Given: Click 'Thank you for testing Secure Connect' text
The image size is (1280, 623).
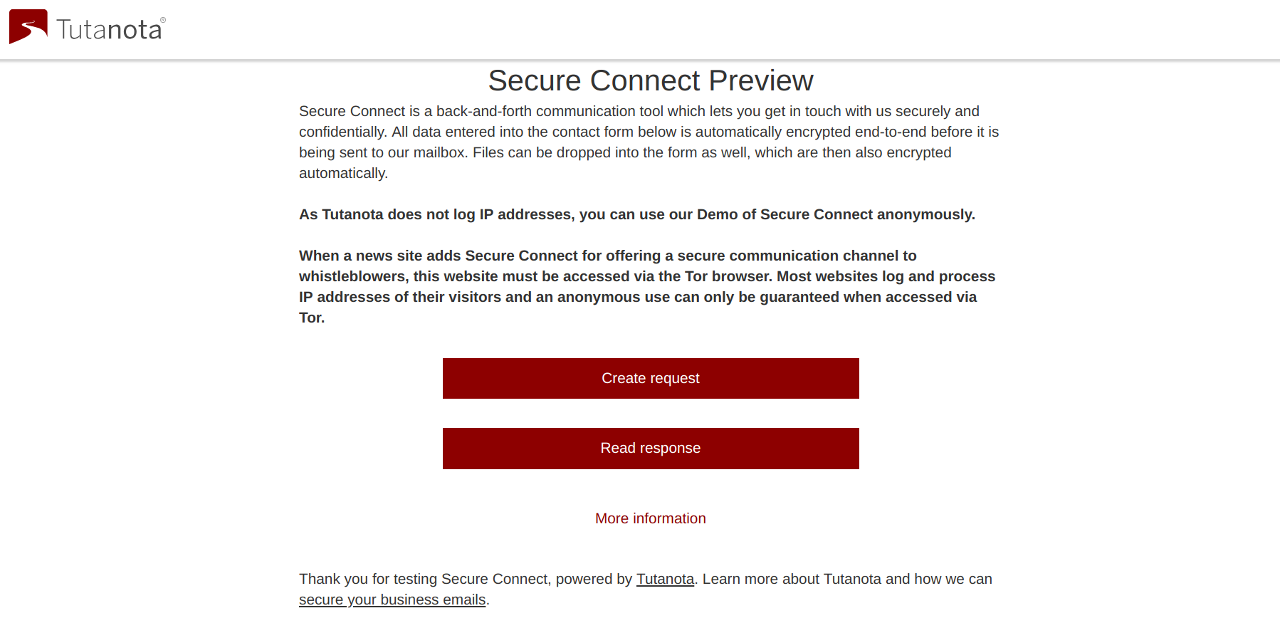Looking at the screenshot, I should [424, 579].
